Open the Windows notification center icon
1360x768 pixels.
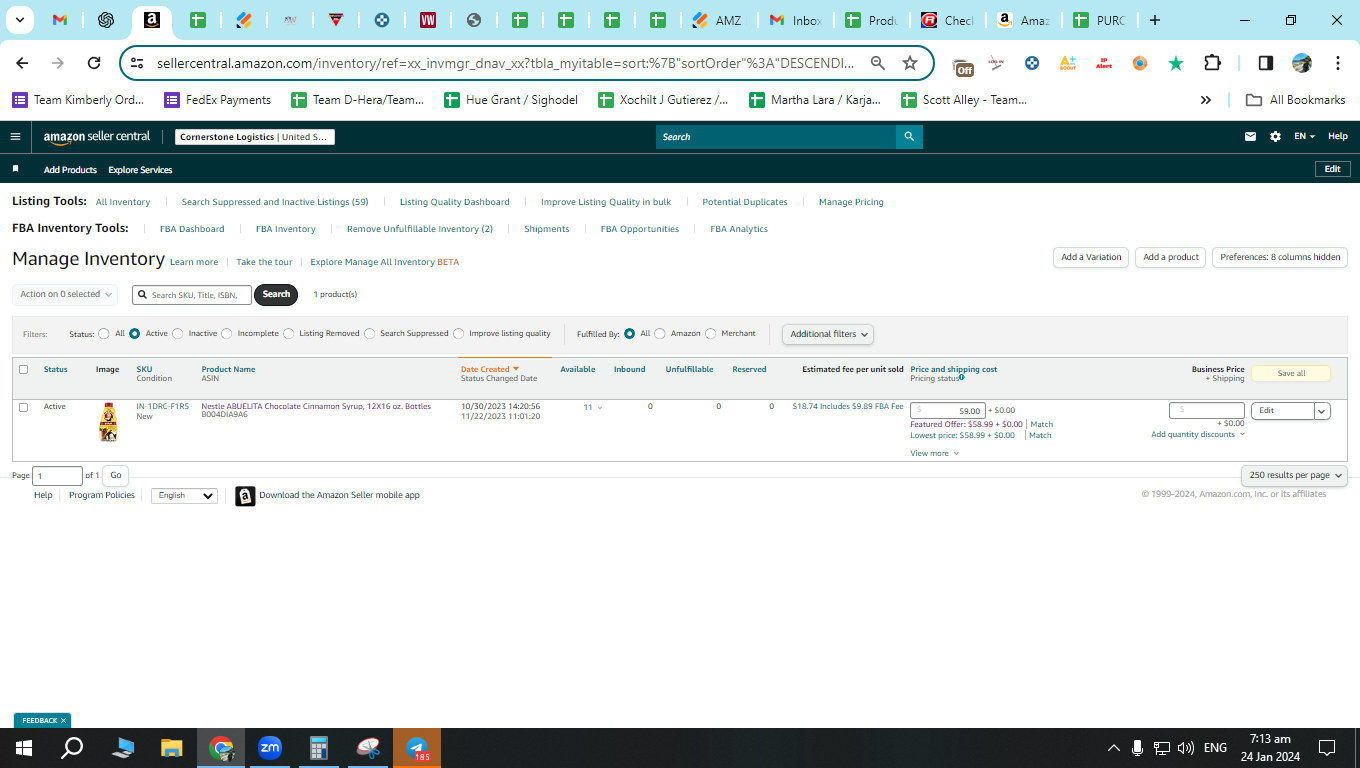pos(1327,748)
